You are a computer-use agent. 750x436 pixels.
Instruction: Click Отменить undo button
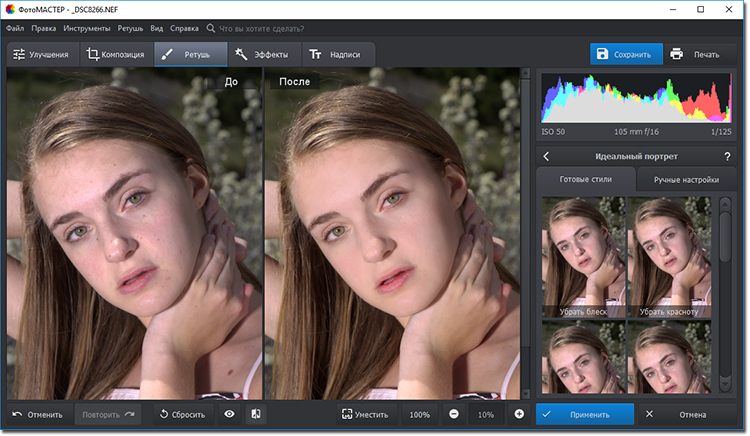click(38, 414)
